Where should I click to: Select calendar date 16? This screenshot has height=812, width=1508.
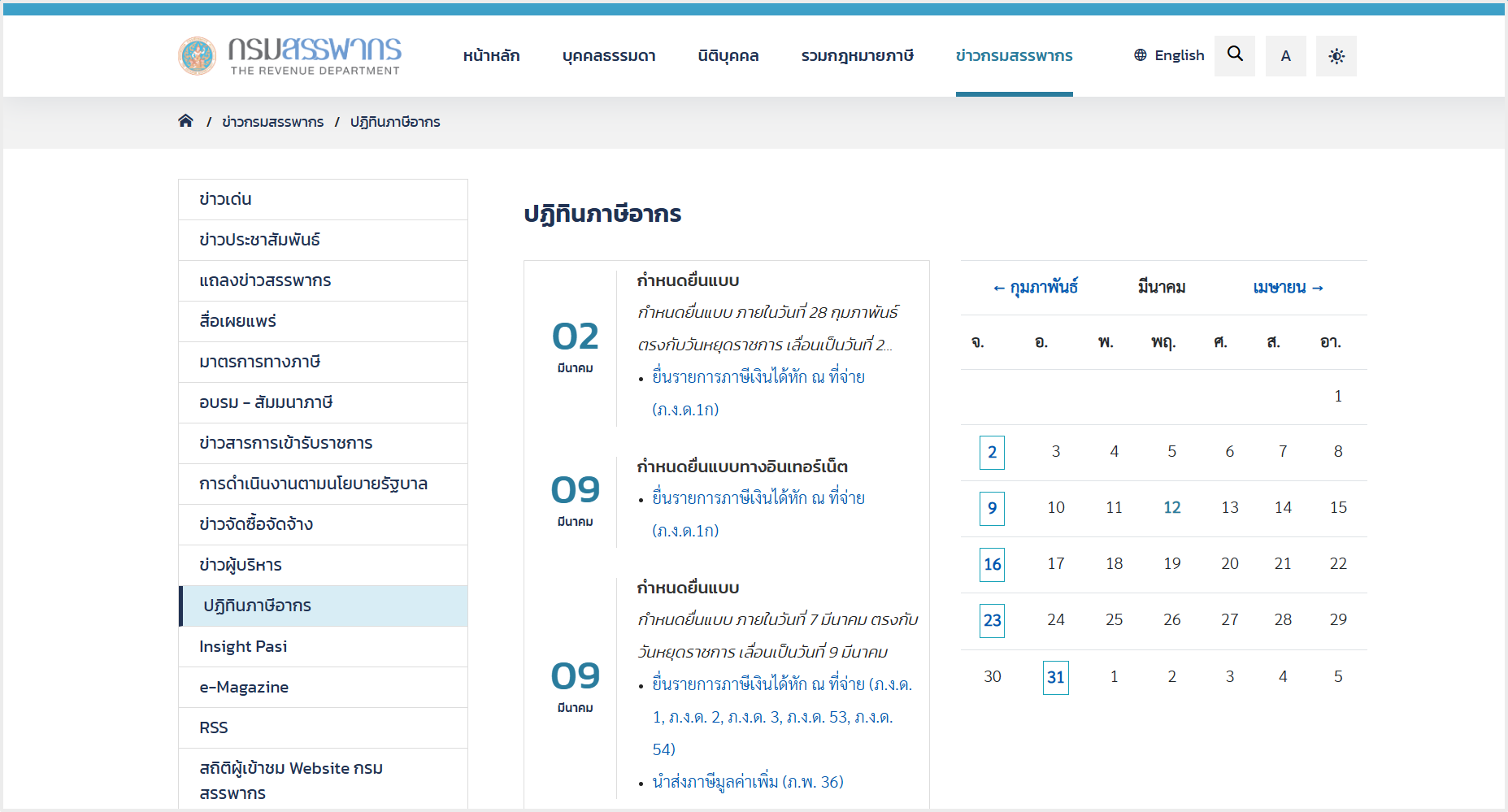(992, 564)
